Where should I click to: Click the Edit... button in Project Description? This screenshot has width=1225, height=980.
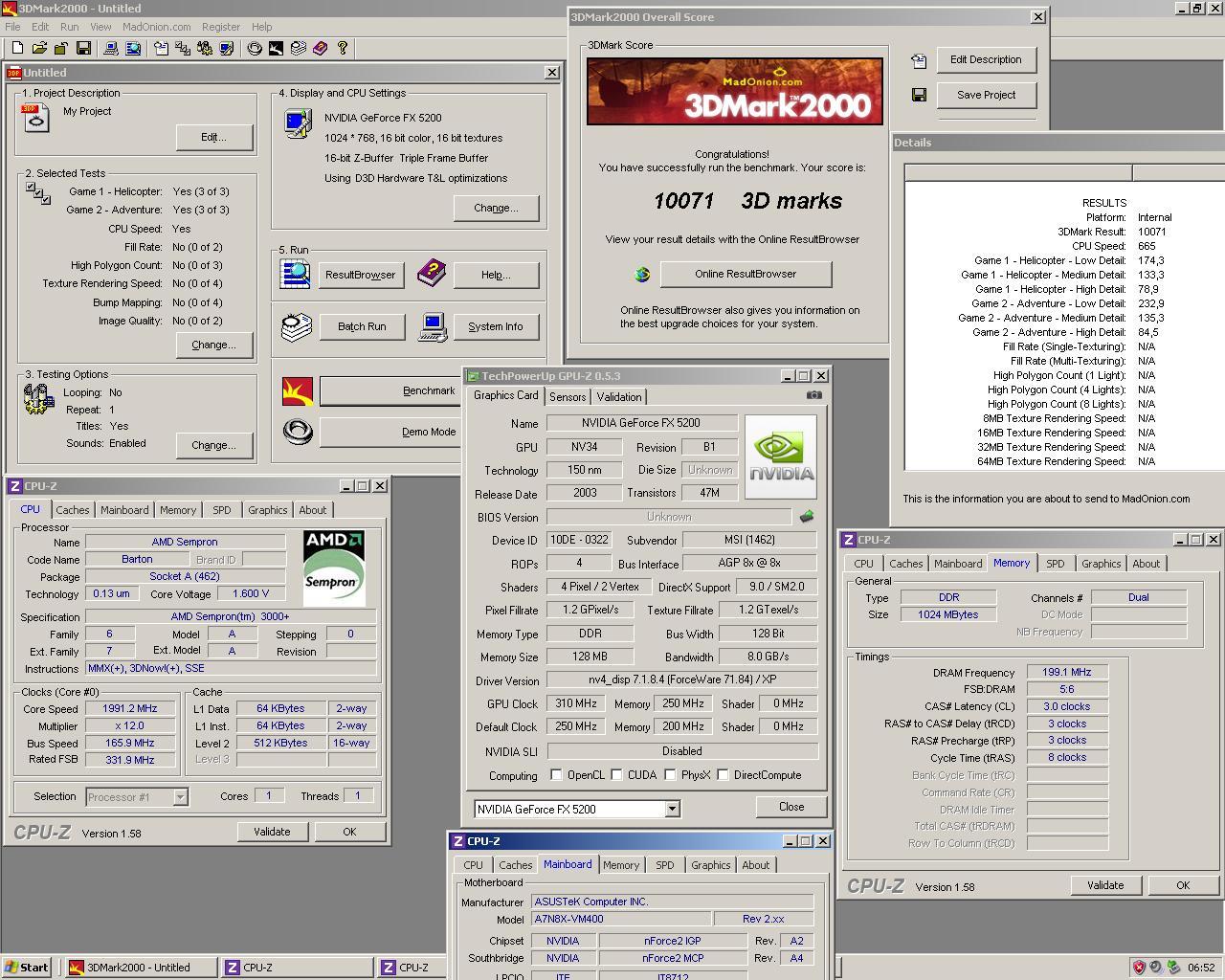pos(213,137)
